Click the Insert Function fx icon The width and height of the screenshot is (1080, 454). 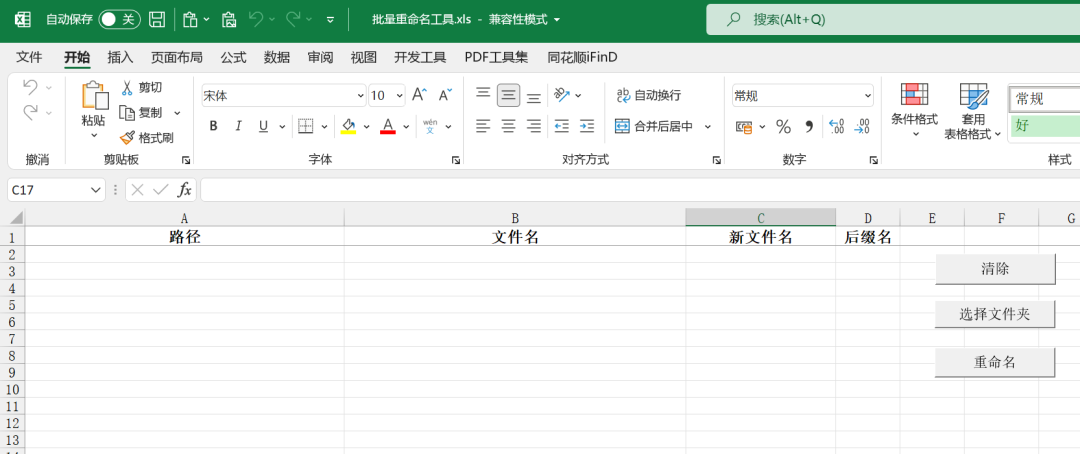pyautogui.click(x=185, y=190)
